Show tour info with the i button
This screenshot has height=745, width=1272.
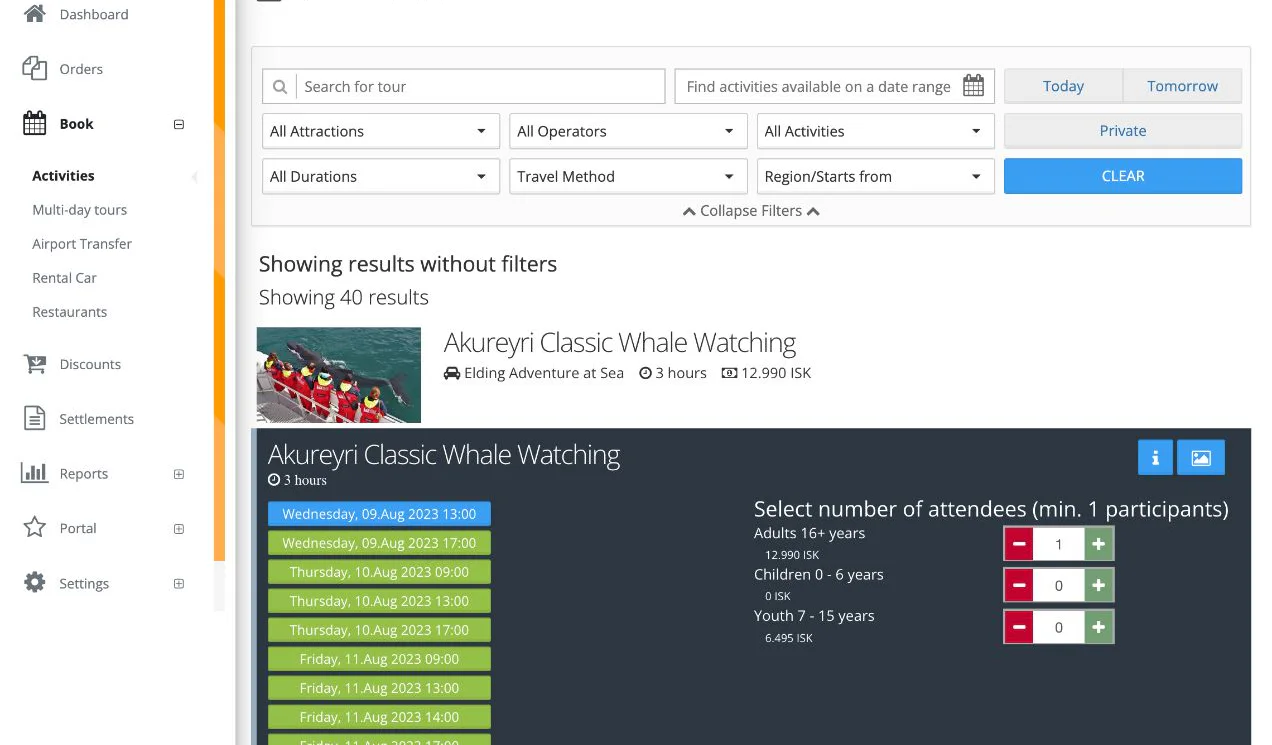pos(1155,458)
